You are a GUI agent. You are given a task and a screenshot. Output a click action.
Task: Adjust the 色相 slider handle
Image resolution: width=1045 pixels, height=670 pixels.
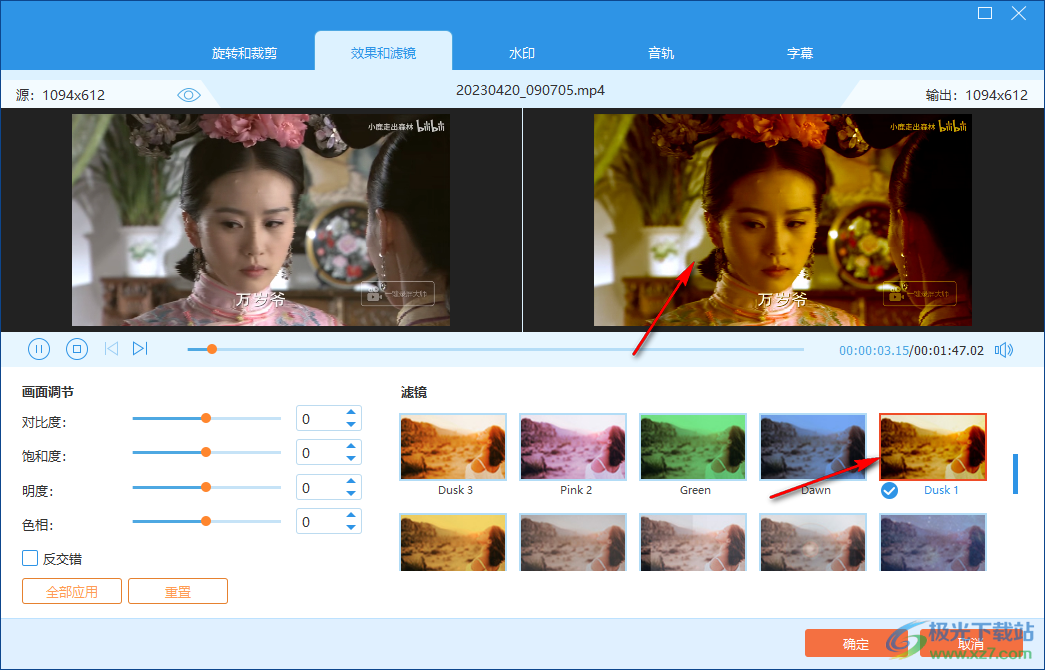click(206, 521)
